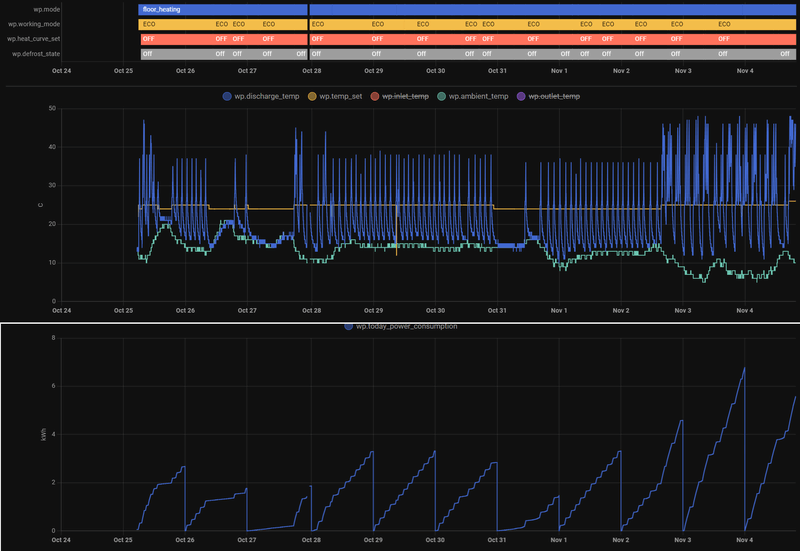Click first ECO segment in wp.working_mode row
This screenshot has height=551, width=800.
pyautogui.click(x=177, y=24)
